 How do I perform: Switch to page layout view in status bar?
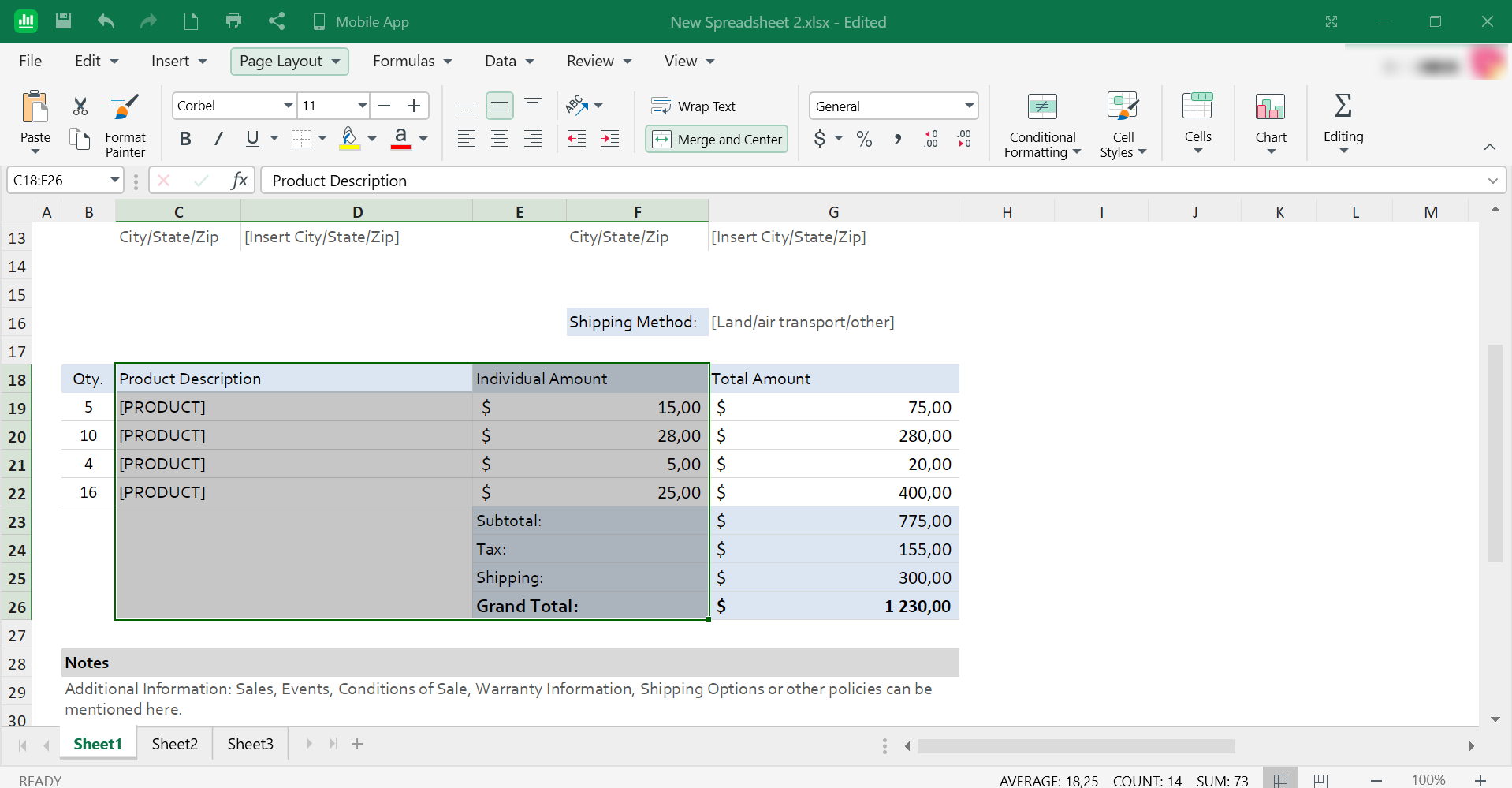click(1320, 780)
